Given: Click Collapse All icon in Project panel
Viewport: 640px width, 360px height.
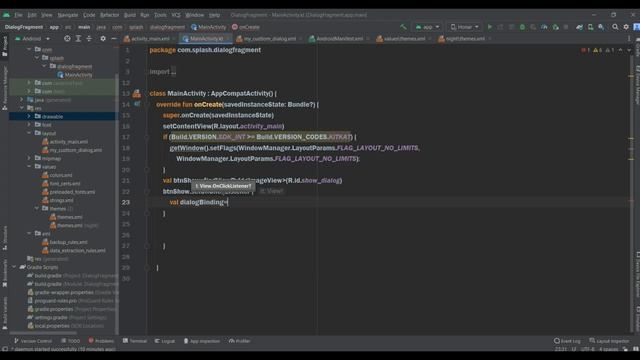Looking at the screenshot, I should 89,38.
